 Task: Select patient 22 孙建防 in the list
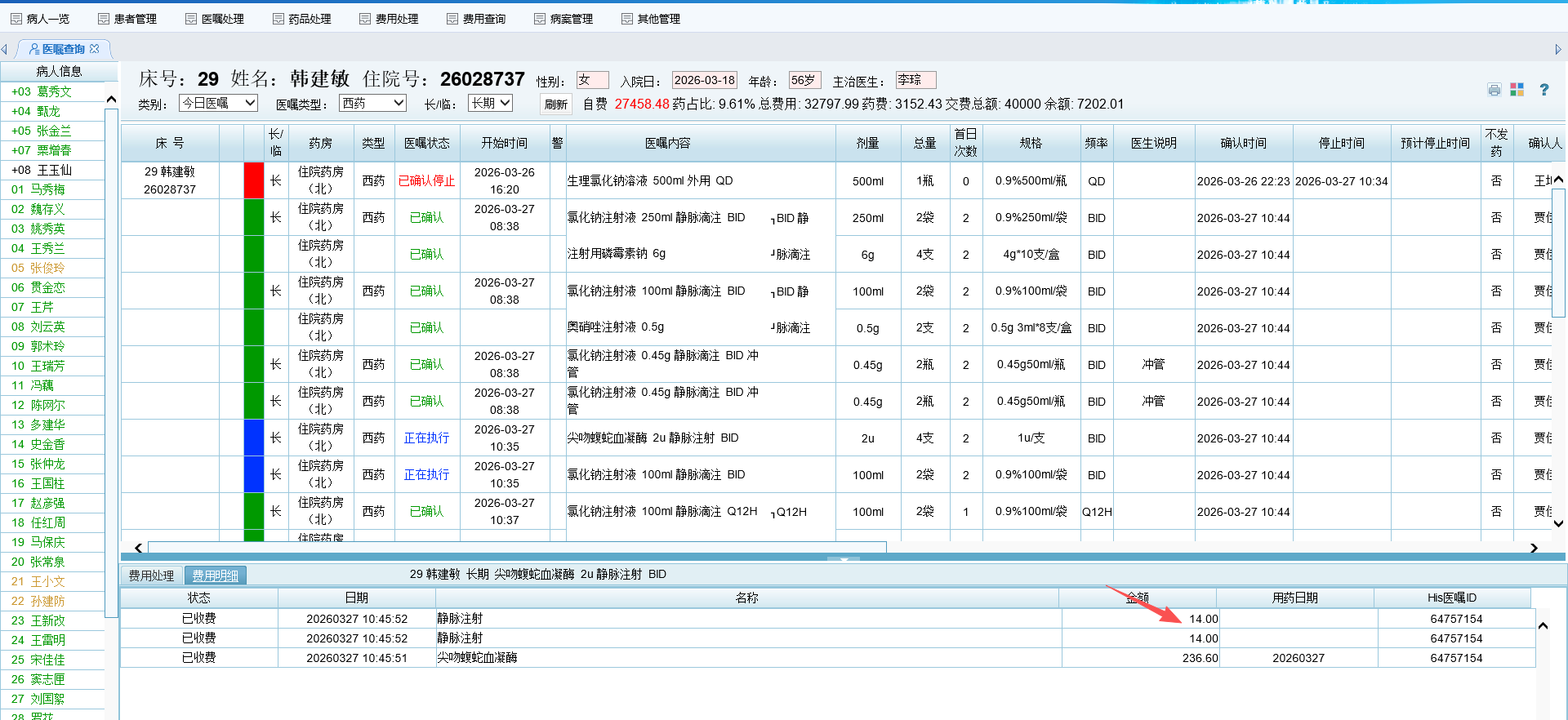coord(53,601)
